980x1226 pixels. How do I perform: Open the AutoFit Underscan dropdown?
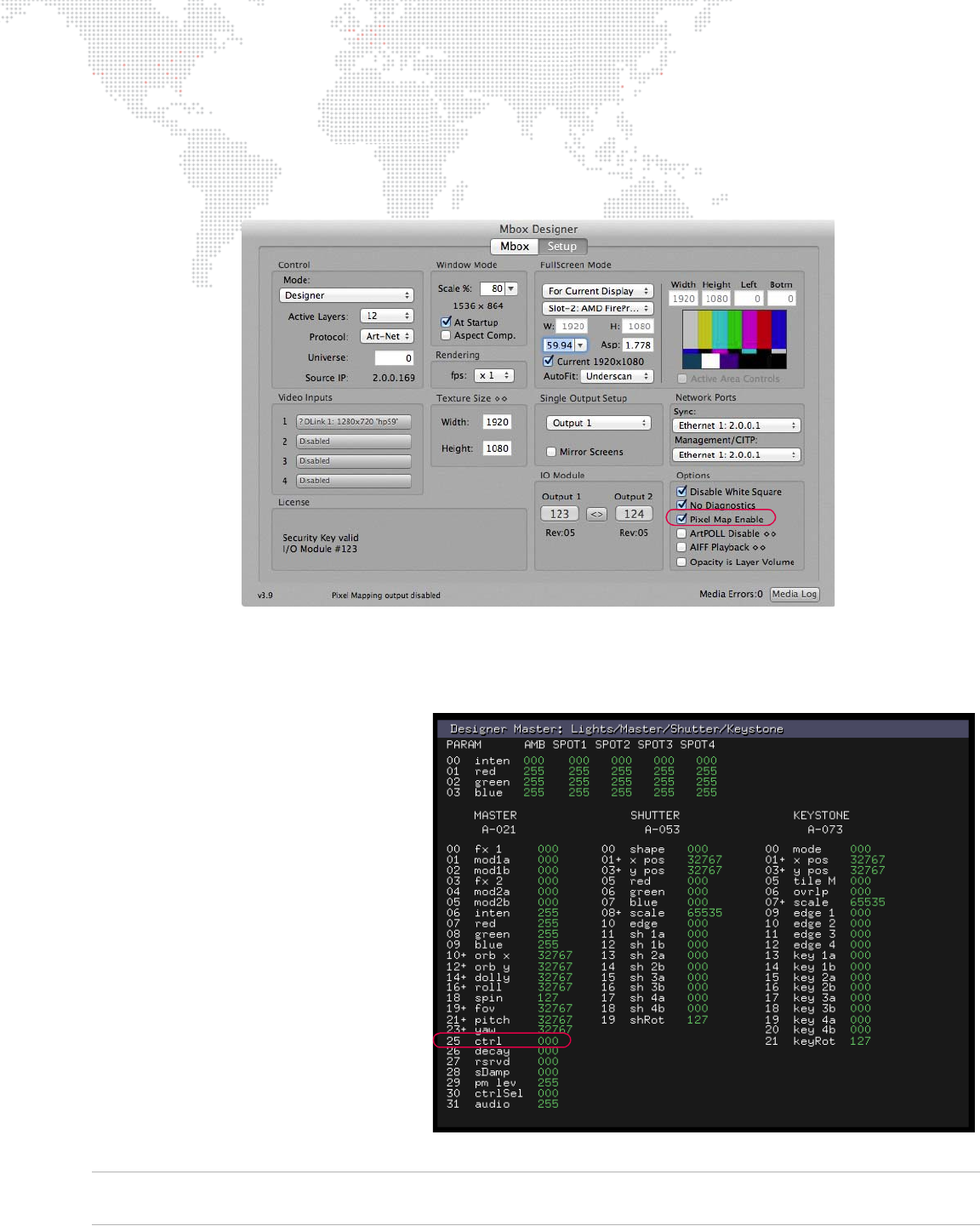616,376
